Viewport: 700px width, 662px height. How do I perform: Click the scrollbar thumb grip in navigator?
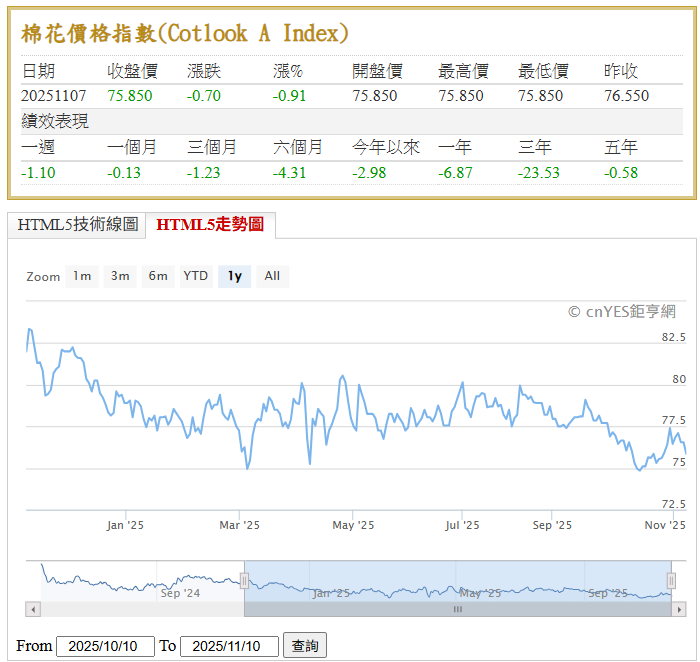pyautogui.click(x=458, y=609)
